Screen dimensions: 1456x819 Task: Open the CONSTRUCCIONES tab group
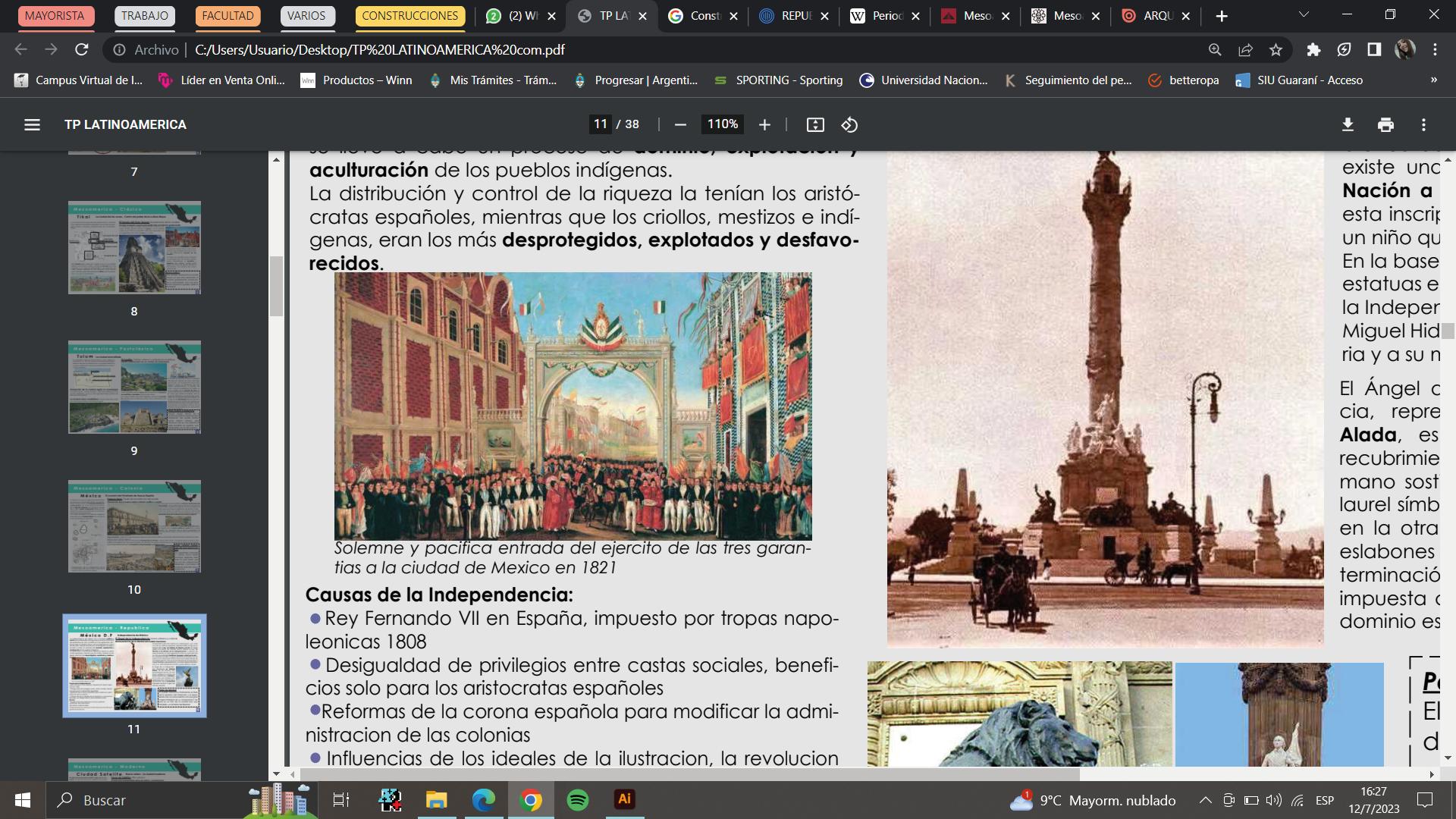tap(409, 16)
